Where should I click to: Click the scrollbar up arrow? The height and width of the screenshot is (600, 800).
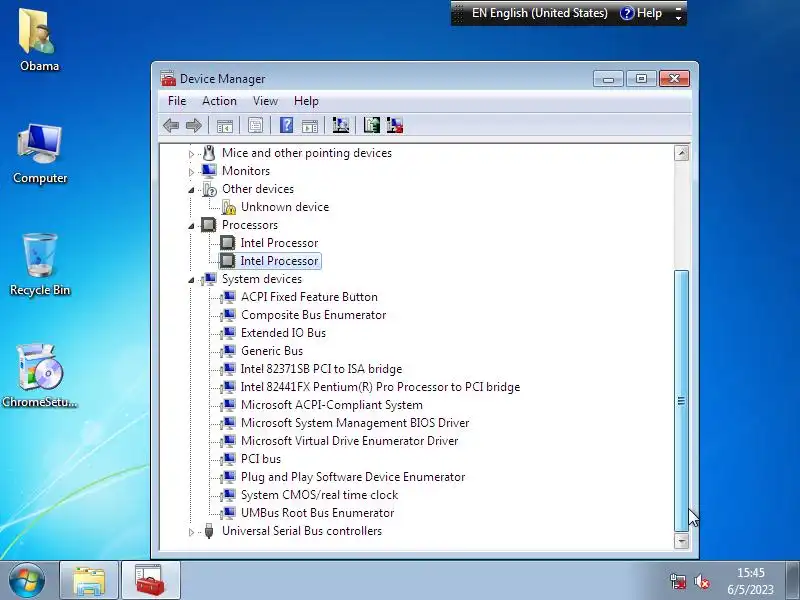tap(682, 153)
